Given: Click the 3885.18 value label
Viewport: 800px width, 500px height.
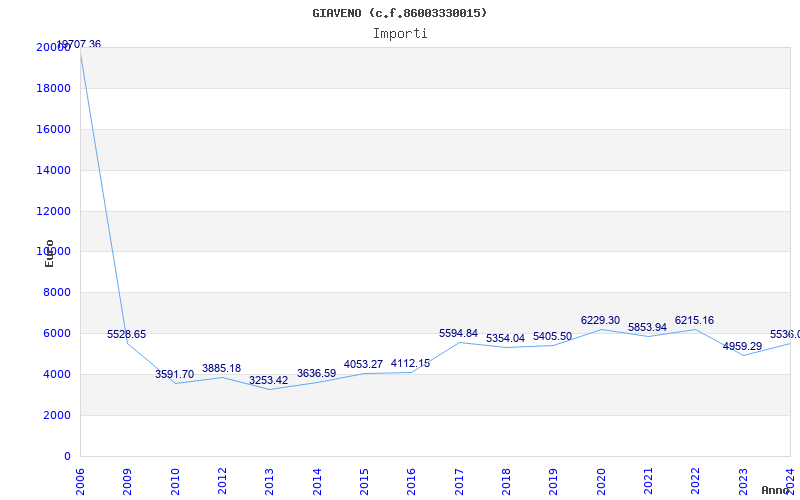Looking at the screenshot, I should tap(221, 368).
